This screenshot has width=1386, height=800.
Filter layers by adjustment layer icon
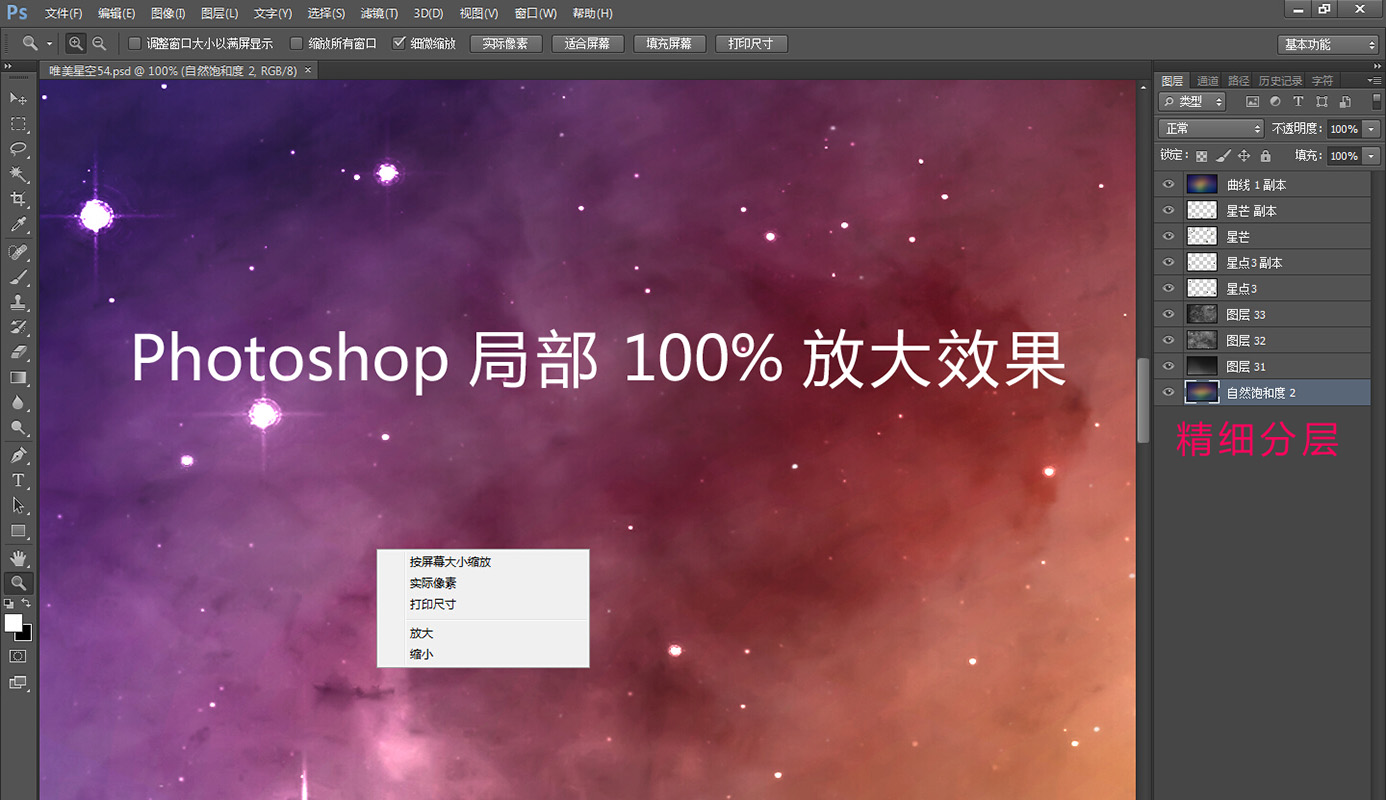point(1275,102)
